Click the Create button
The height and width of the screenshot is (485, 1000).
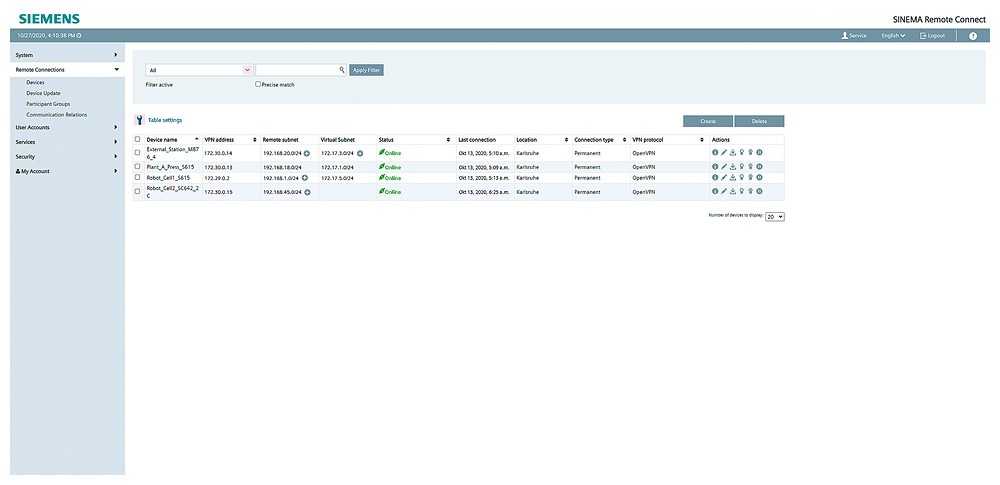pos(707,120)
